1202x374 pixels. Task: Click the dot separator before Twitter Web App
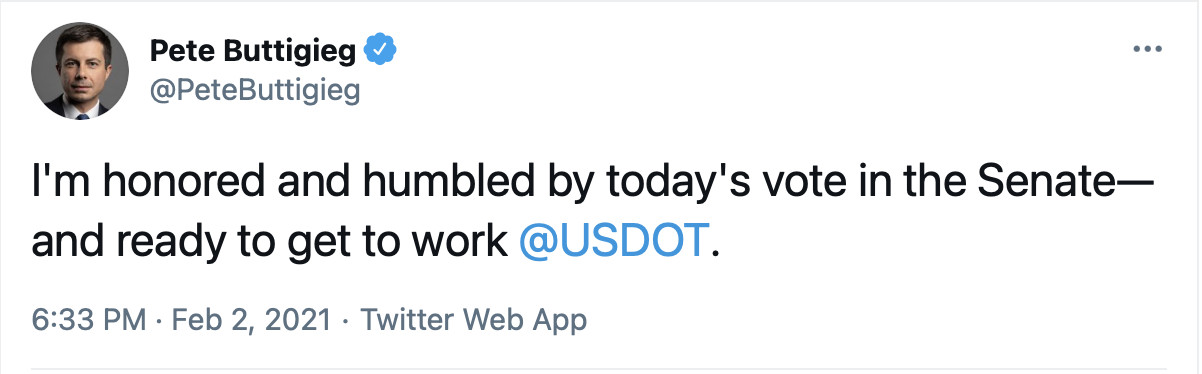(344, 321)
